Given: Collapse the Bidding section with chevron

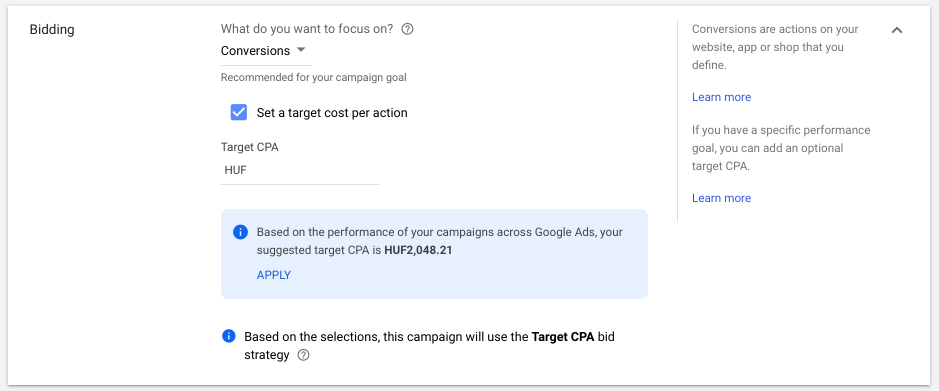Looking at the screenshot, I should (x=896, y=30).
